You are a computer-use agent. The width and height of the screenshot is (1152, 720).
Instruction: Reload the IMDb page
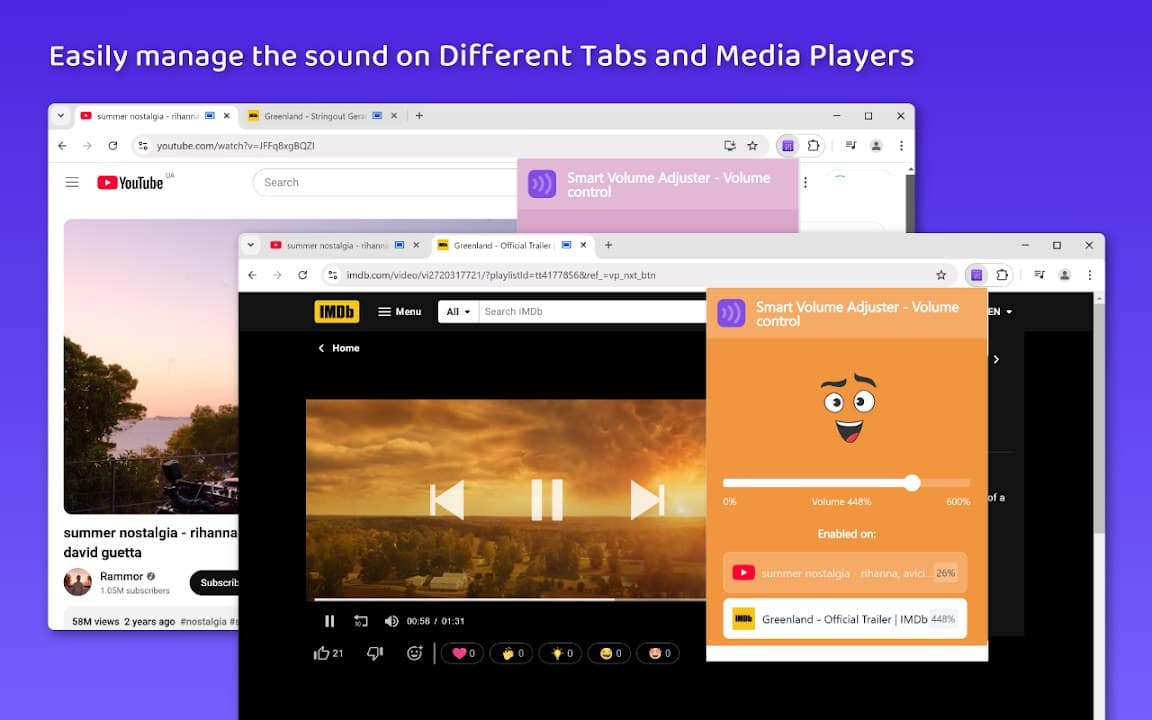pyautogui.click(x=303, y=275)
